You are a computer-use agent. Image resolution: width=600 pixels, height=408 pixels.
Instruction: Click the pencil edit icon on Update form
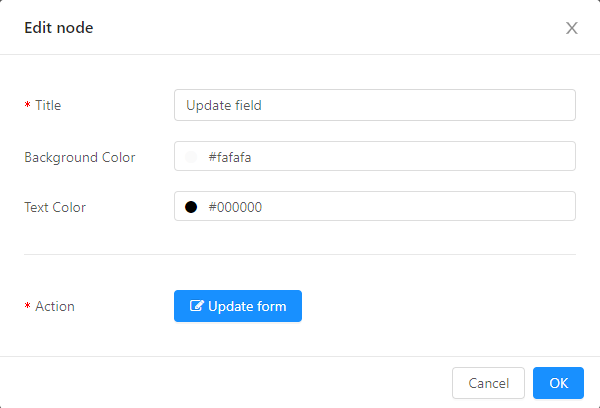click(196, 305)
